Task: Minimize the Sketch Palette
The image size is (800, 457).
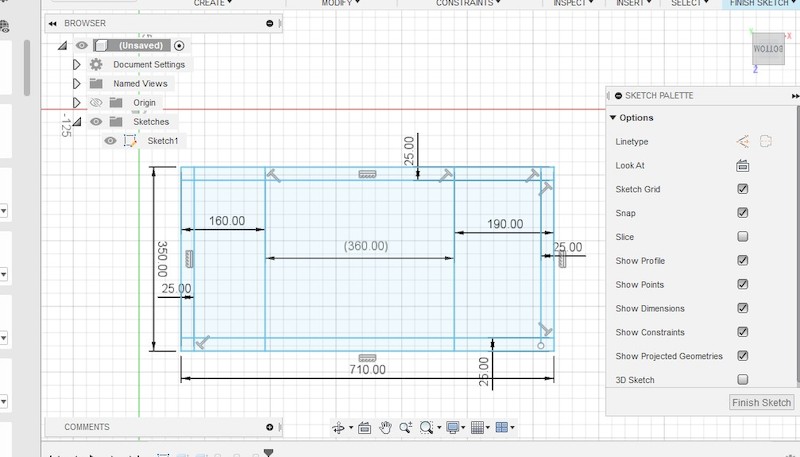Action: [x=618, y=95]
